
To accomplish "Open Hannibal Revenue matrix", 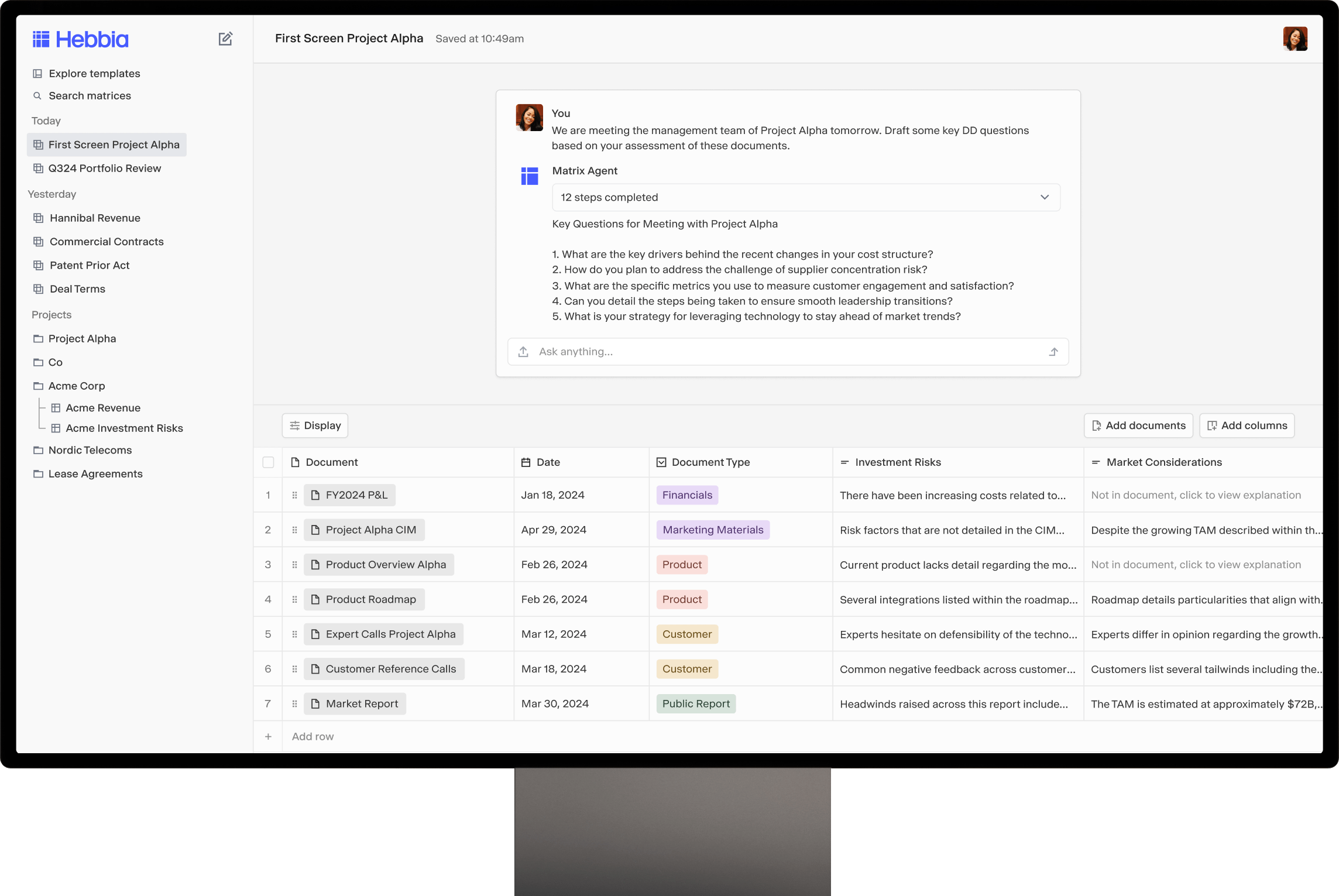I will (x=88, y=218).
